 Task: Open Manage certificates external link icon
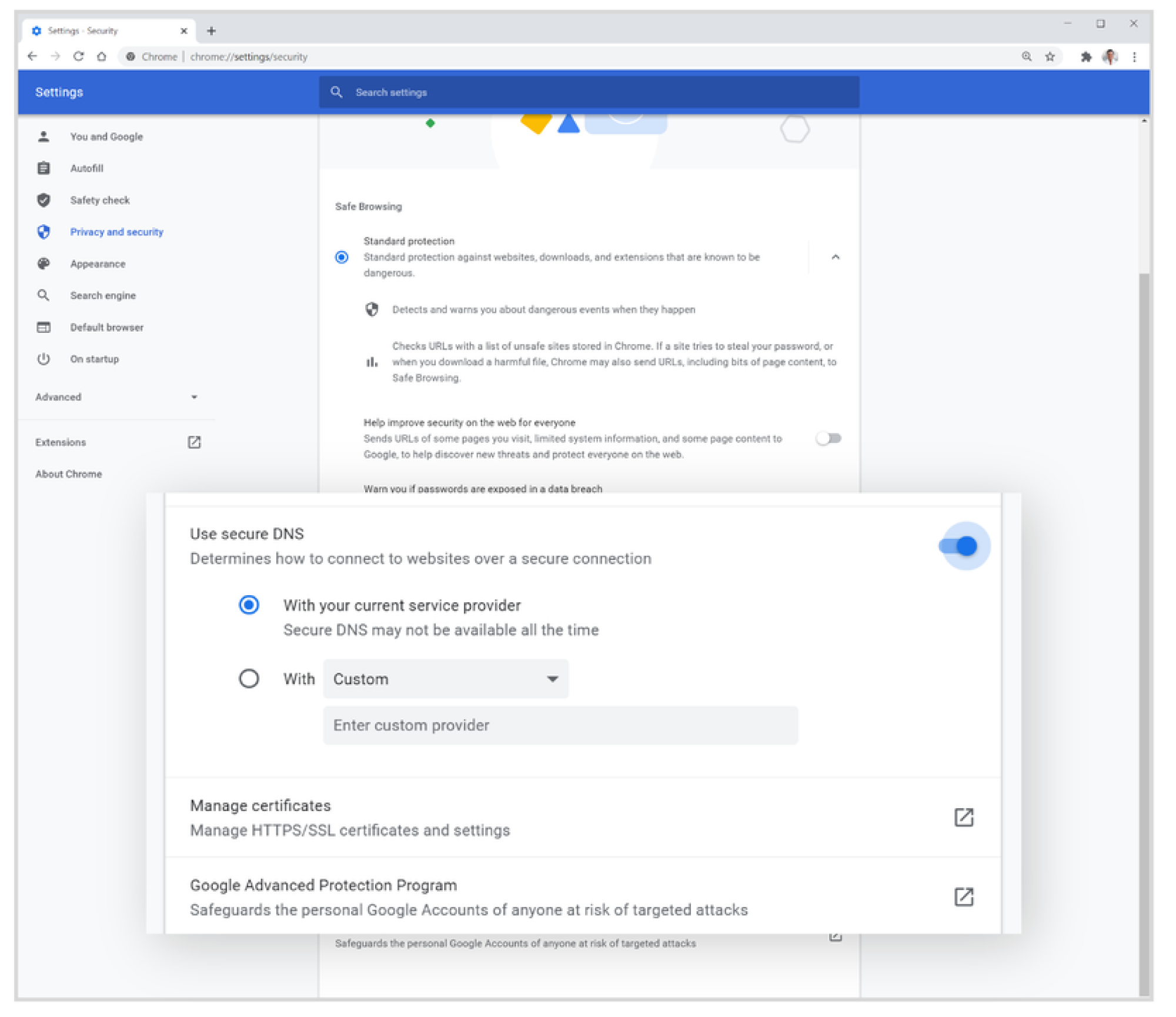pyautogui.click(x=964, y=817)
